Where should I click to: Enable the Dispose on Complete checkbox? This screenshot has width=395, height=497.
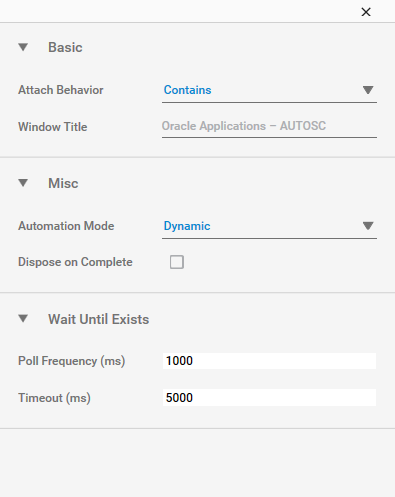(177, 262)
